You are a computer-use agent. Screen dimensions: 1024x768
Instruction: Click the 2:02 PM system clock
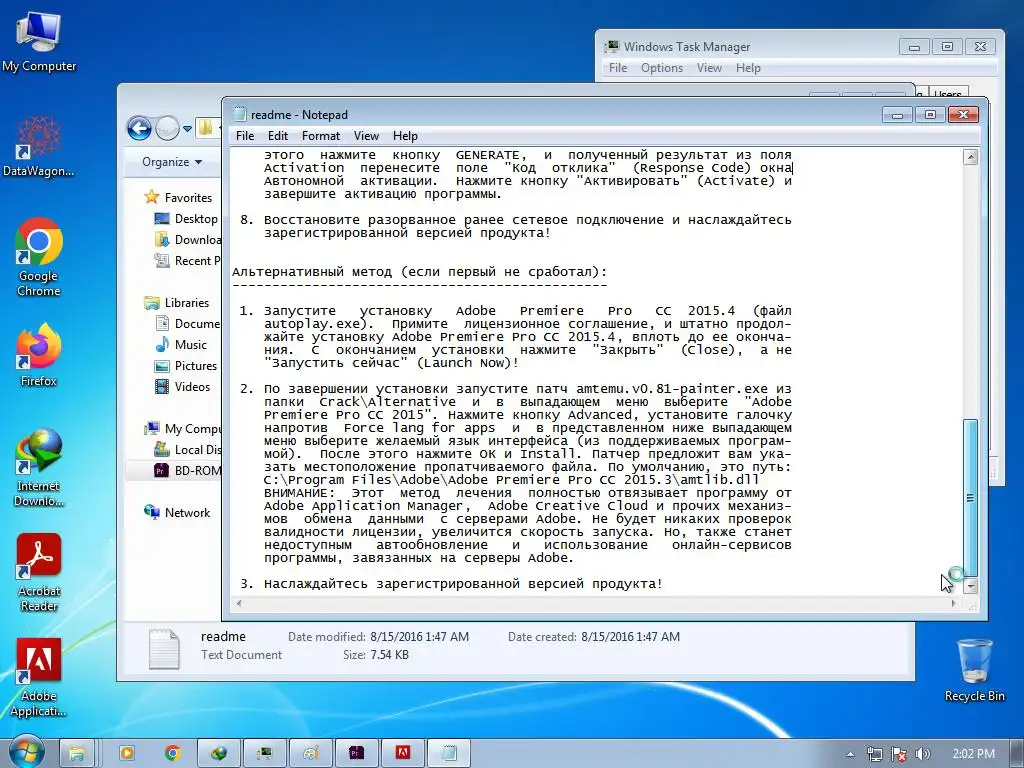pos(973,754)
